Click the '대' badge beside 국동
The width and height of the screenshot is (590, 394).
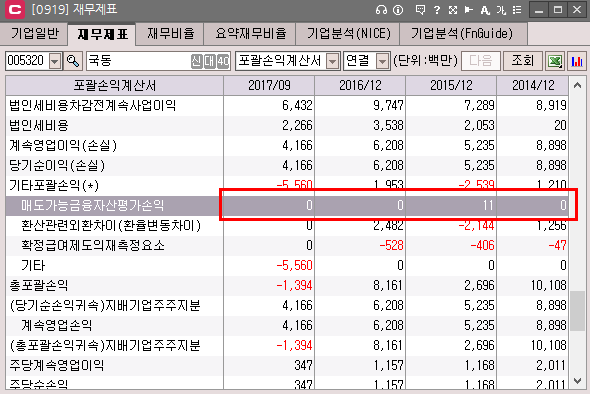point(210,61)
